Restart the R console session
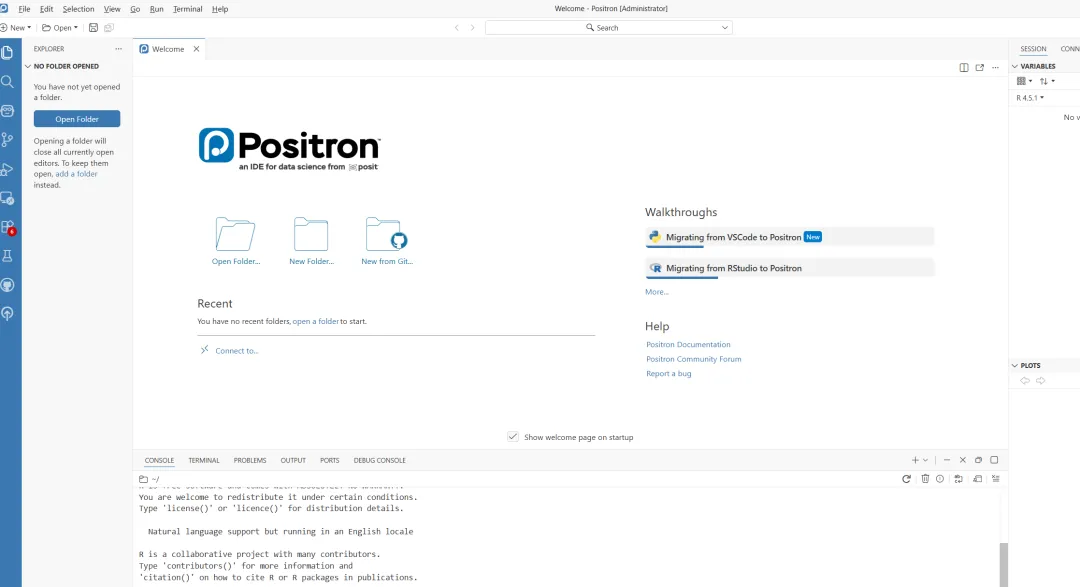 pyautogui.click(x=906, y=479)
